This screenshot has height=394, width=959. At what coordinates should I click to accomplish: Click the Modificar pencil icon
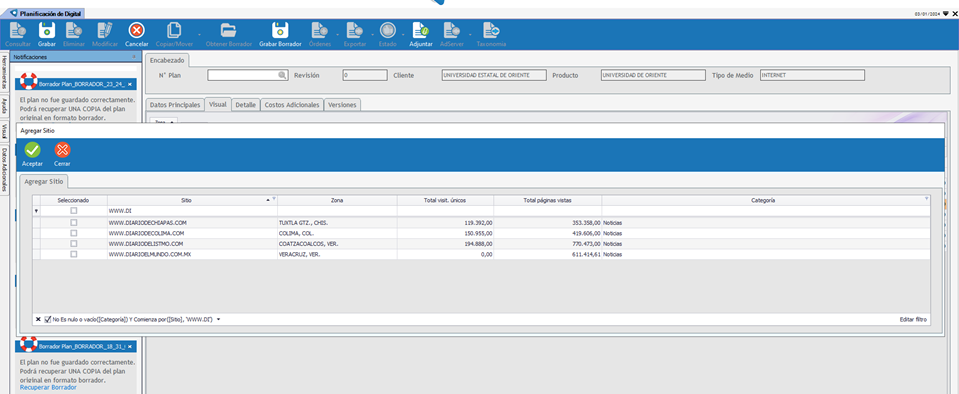point(105,30)
